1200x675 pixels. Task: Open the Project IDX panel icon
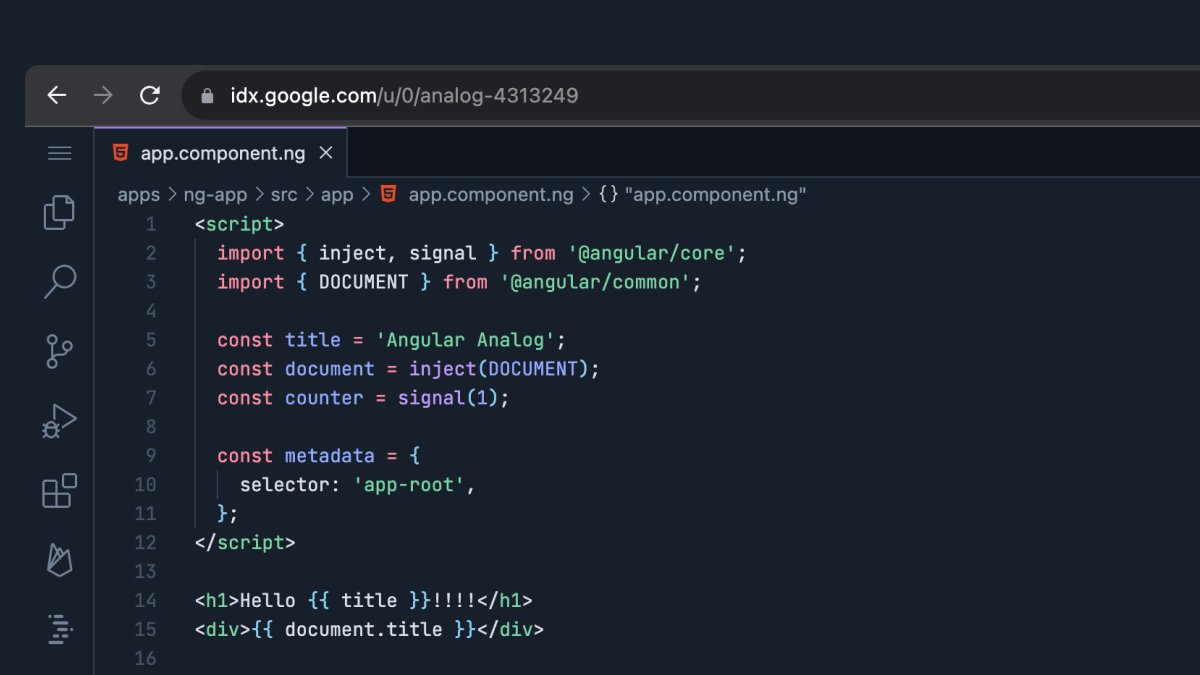pyautogui.click(x=59, y=628)
